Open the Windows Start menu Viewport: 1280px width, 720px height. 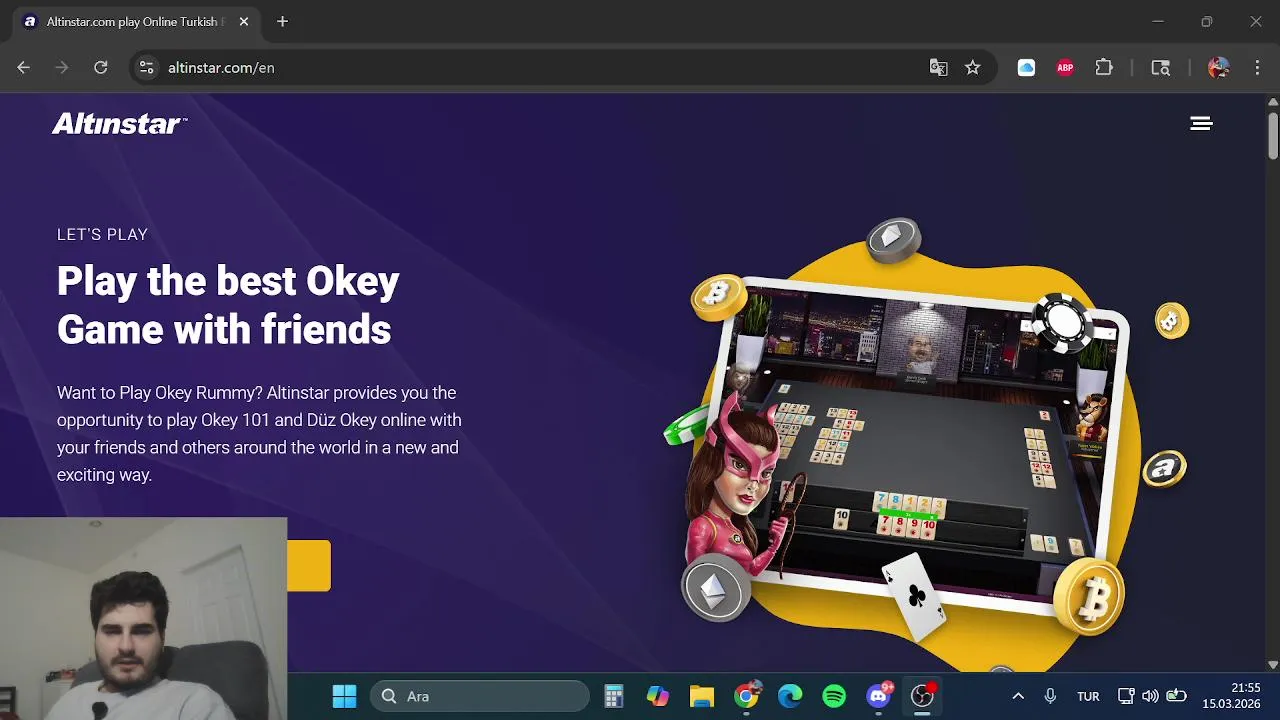click(344, 696)
